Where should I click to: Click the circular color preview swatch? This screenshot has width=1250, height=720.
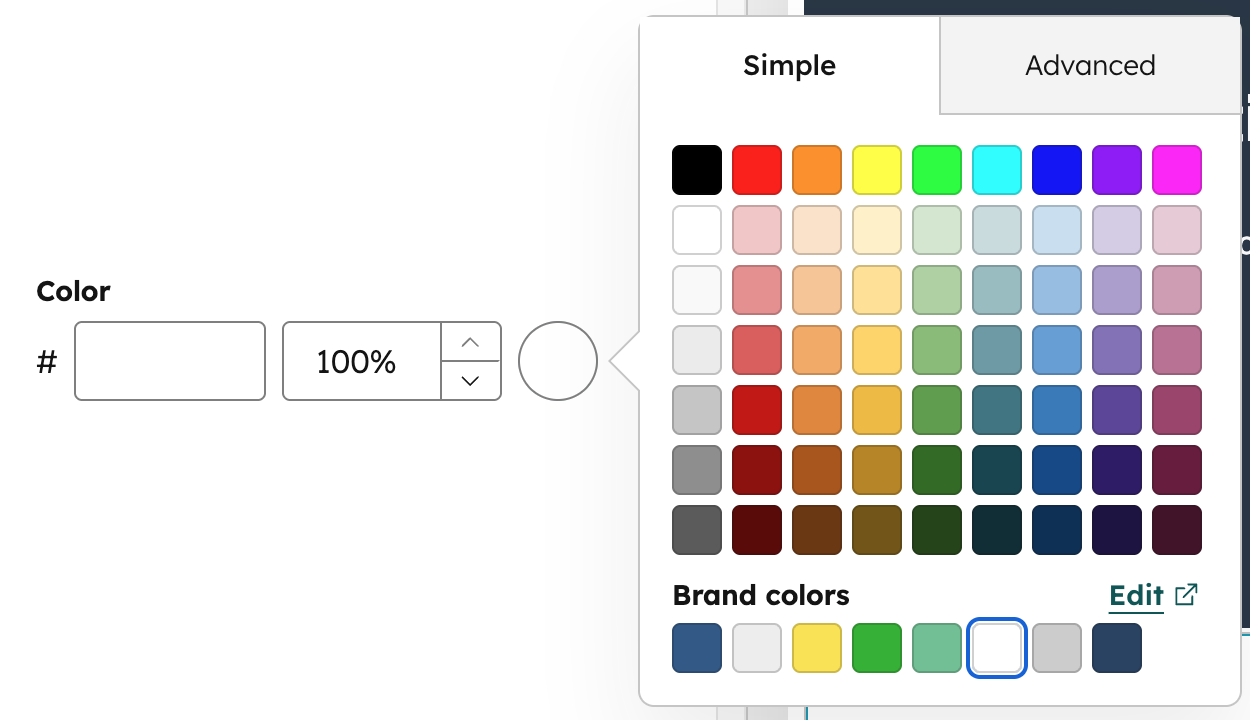point(558,361)
